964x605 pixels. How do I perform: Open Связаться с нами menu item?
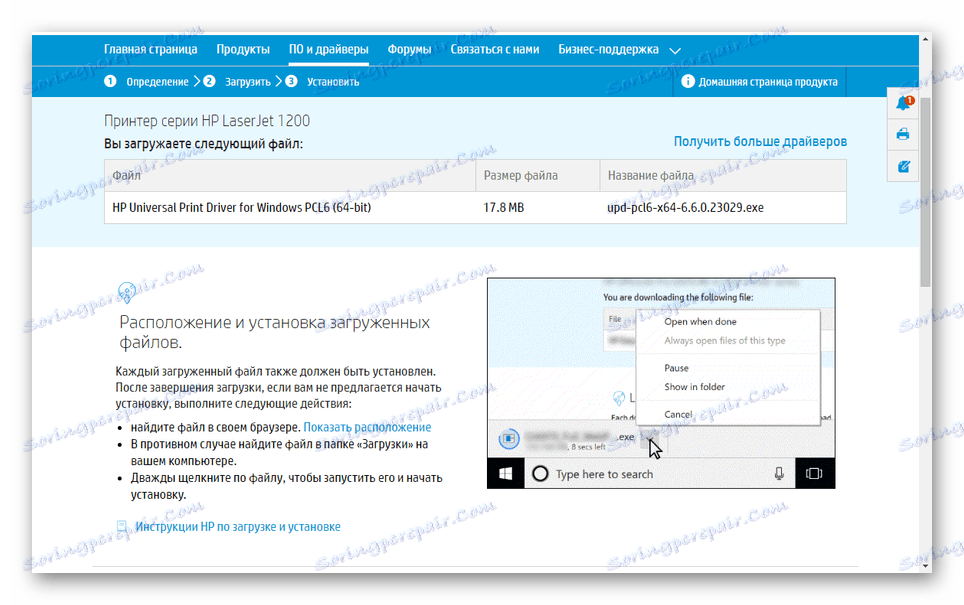[x=495, y=49]
